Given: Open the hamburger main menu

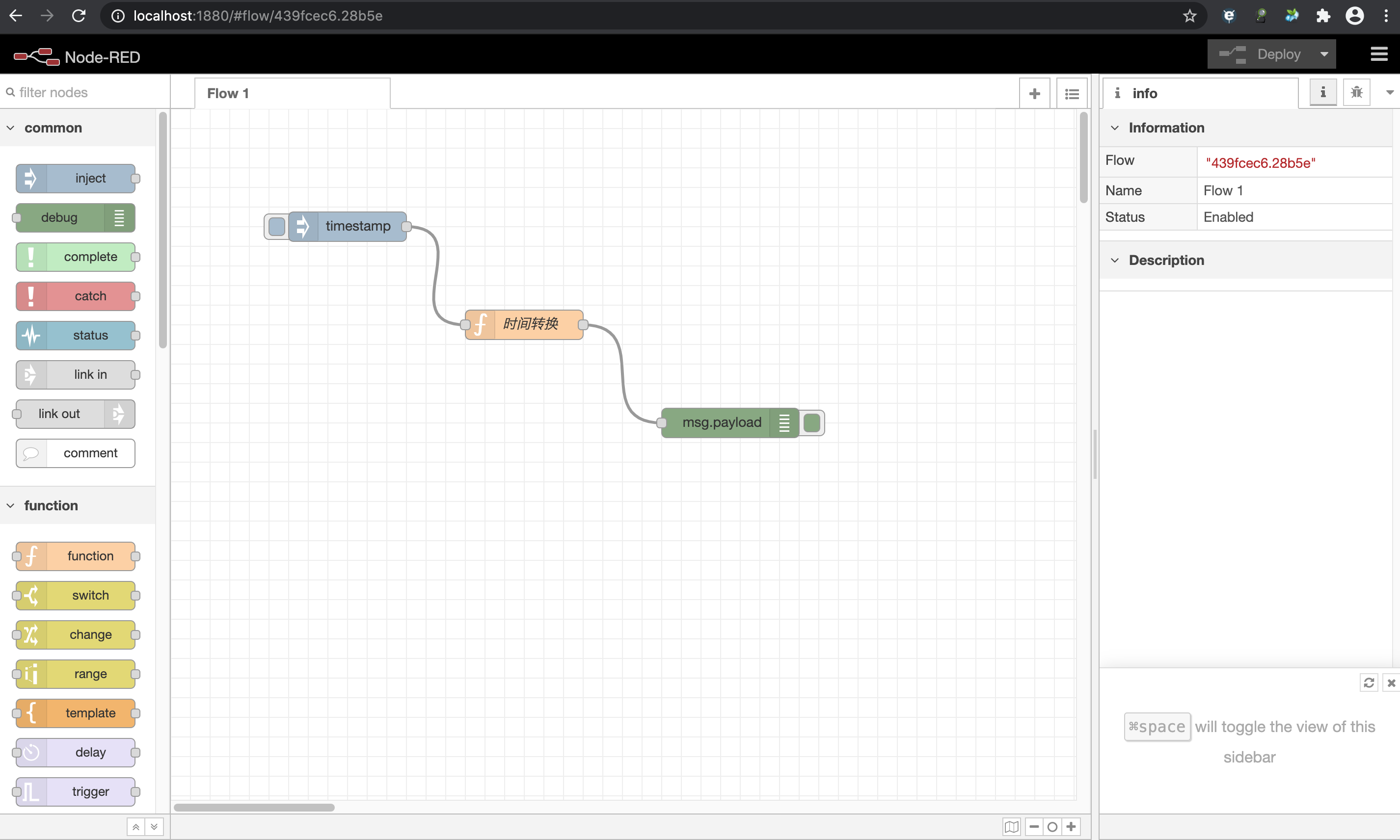Looking at the screenshot, I should tap(1378, 54).
